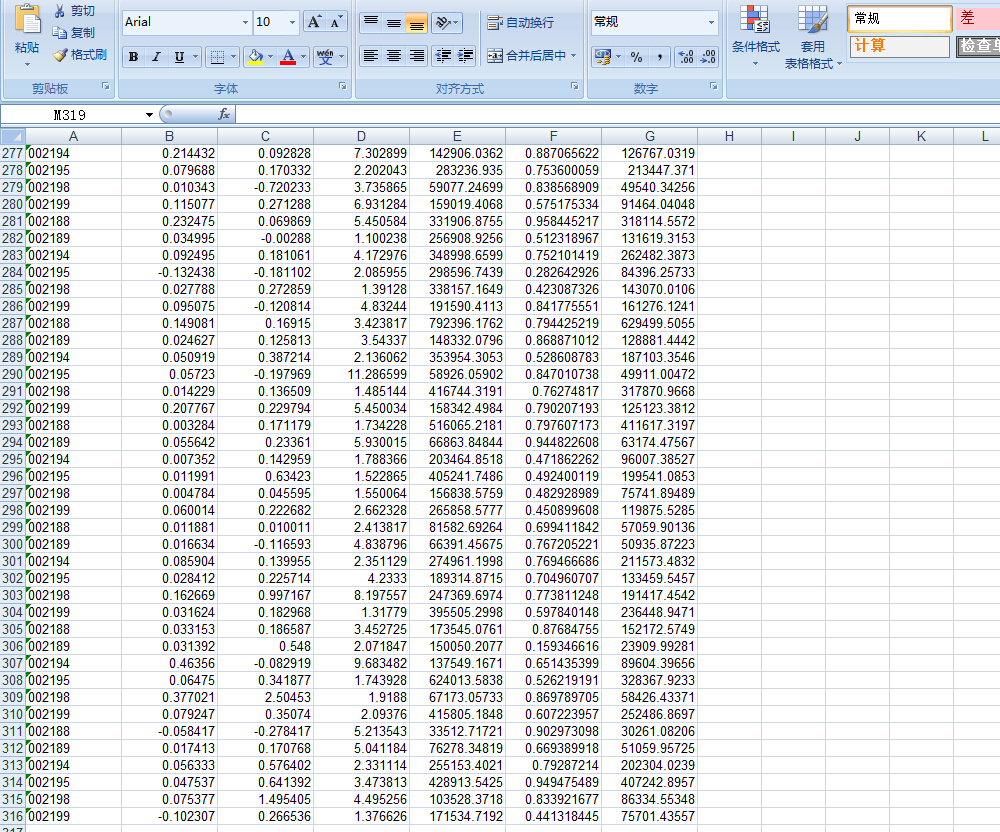Open the 常规 number format dropdown
Screen dimensions: 1000x832
(x=711, y=22)
